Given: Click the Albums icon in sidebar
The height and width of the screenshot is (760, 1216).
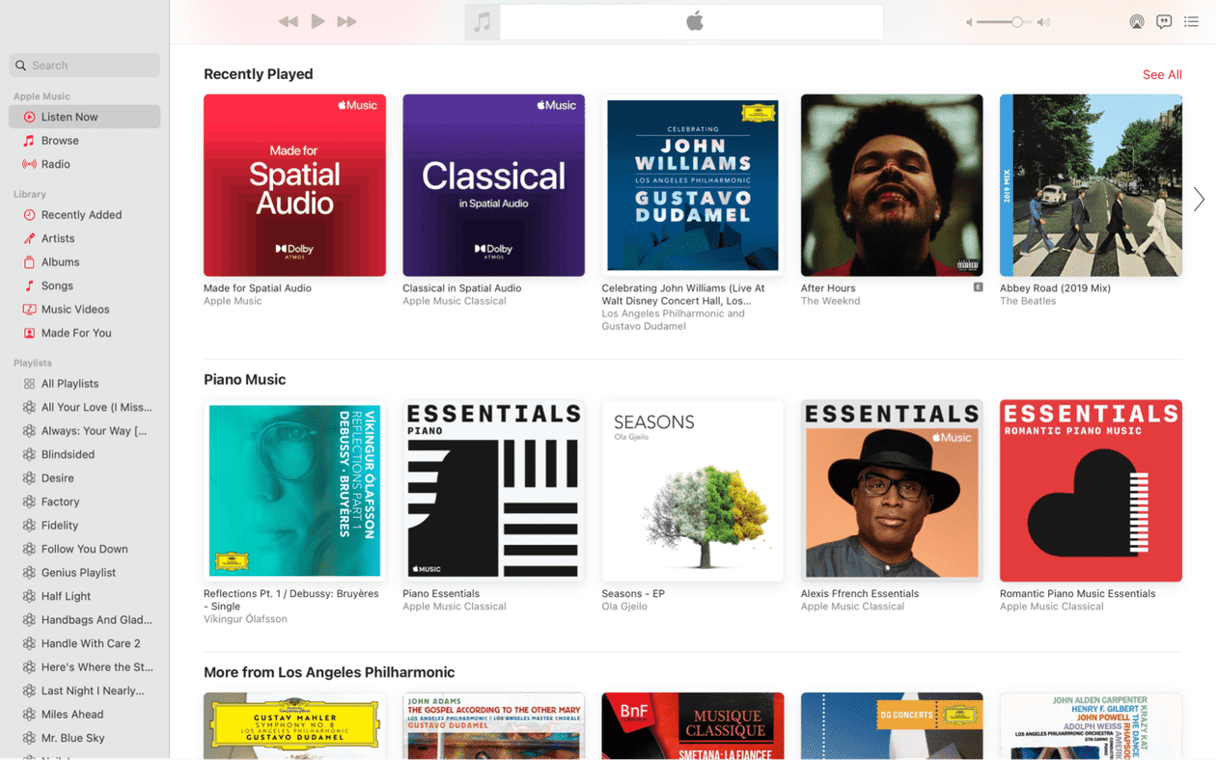Looking at the screenshot, I should [29, 262].
